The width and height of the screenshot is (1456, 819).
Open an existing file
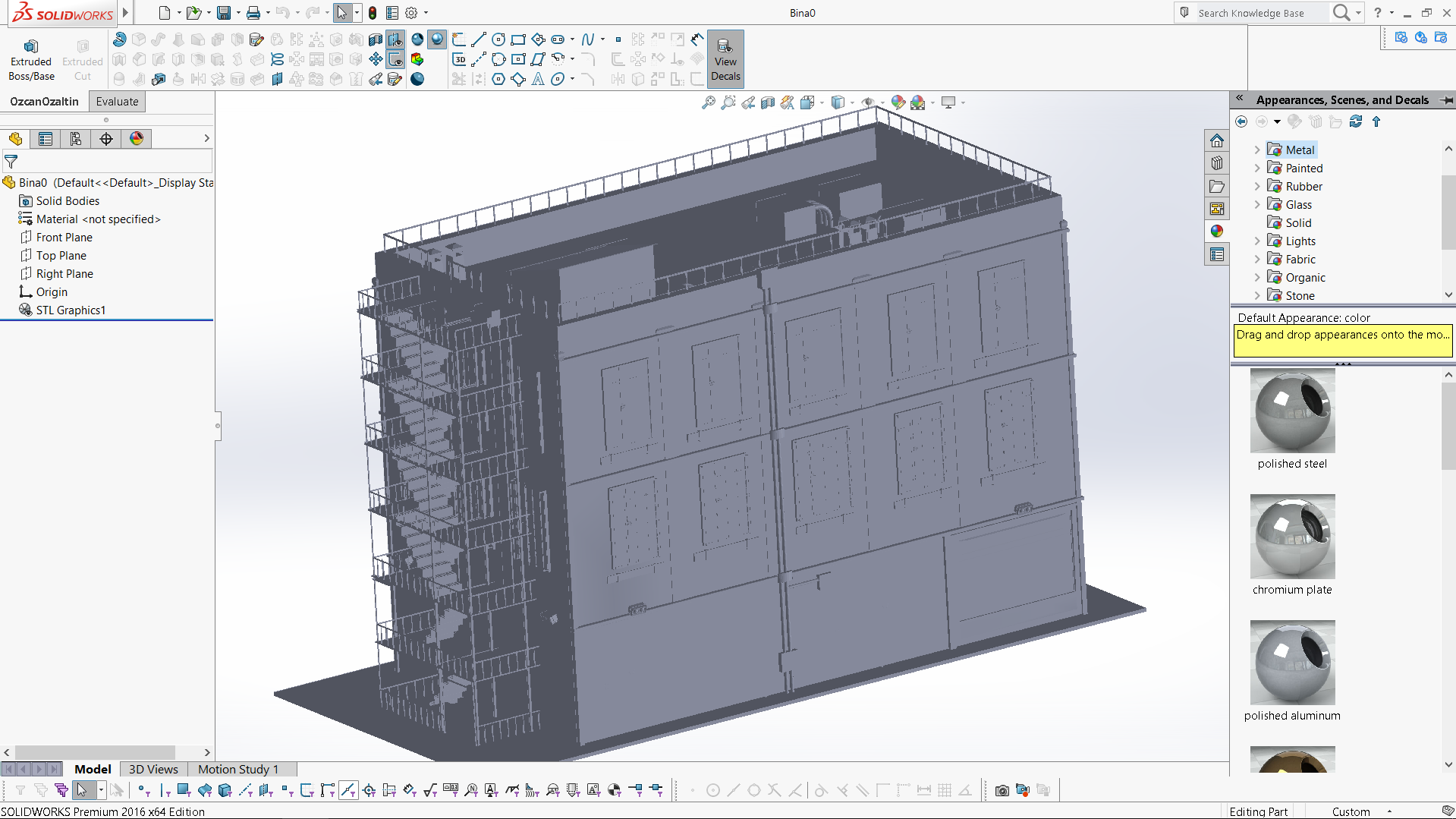pyautogui.click(x=193, y=13)
